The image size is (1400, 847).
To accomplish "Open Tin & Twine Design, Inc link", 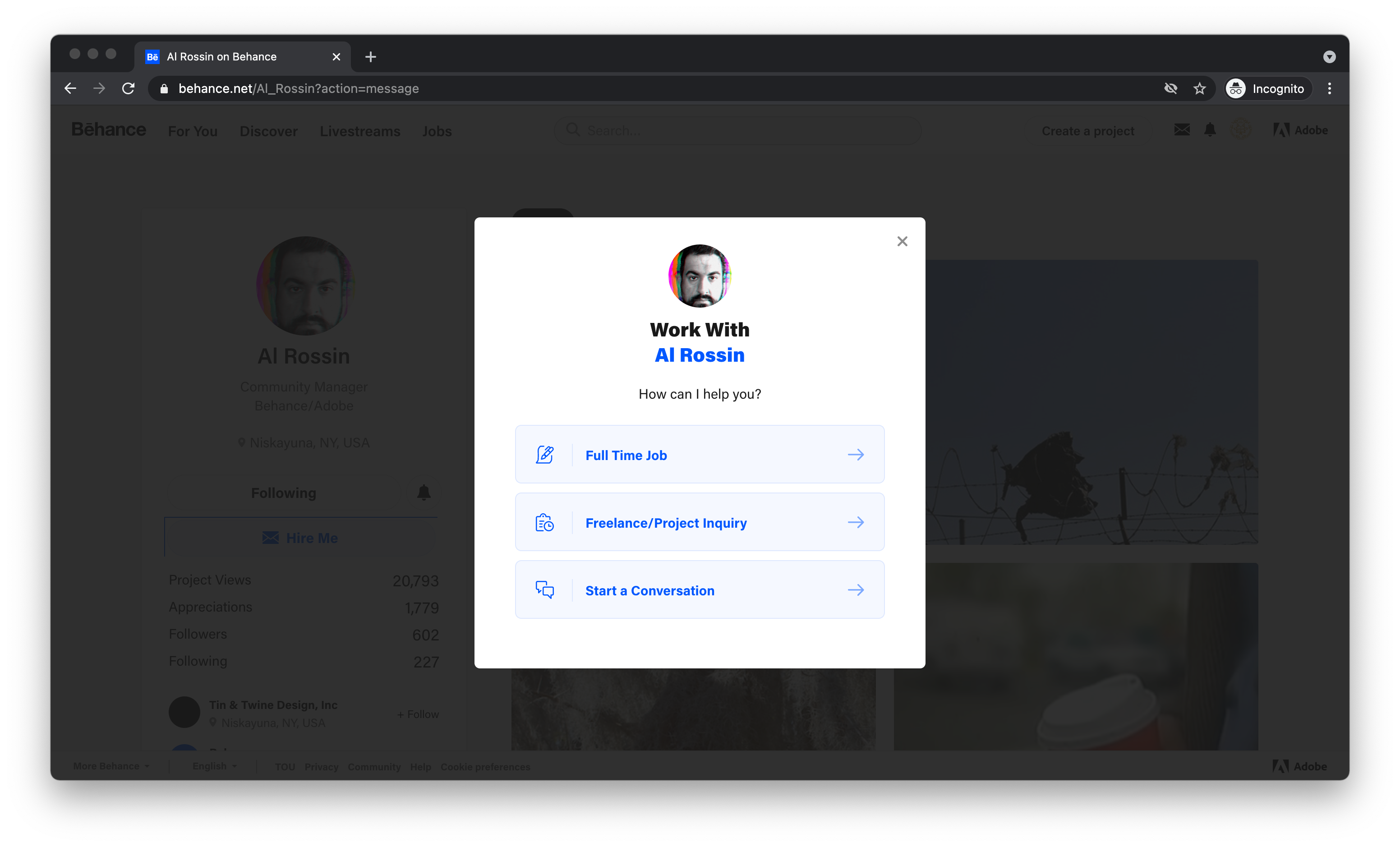I will coord(273,704).
